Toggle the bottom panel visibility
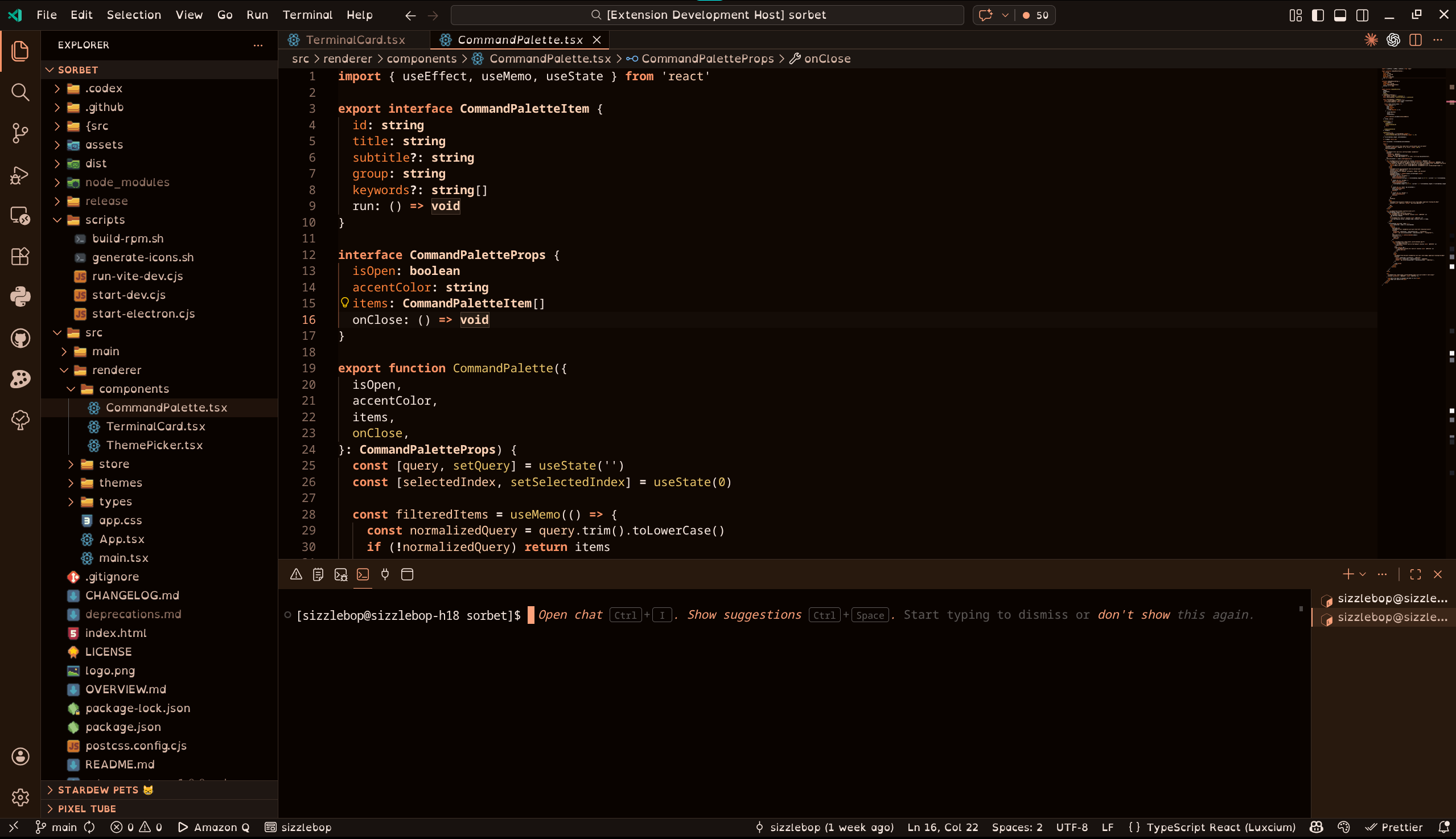This screenshot has height=839, width=1456. pos(1340,15)
